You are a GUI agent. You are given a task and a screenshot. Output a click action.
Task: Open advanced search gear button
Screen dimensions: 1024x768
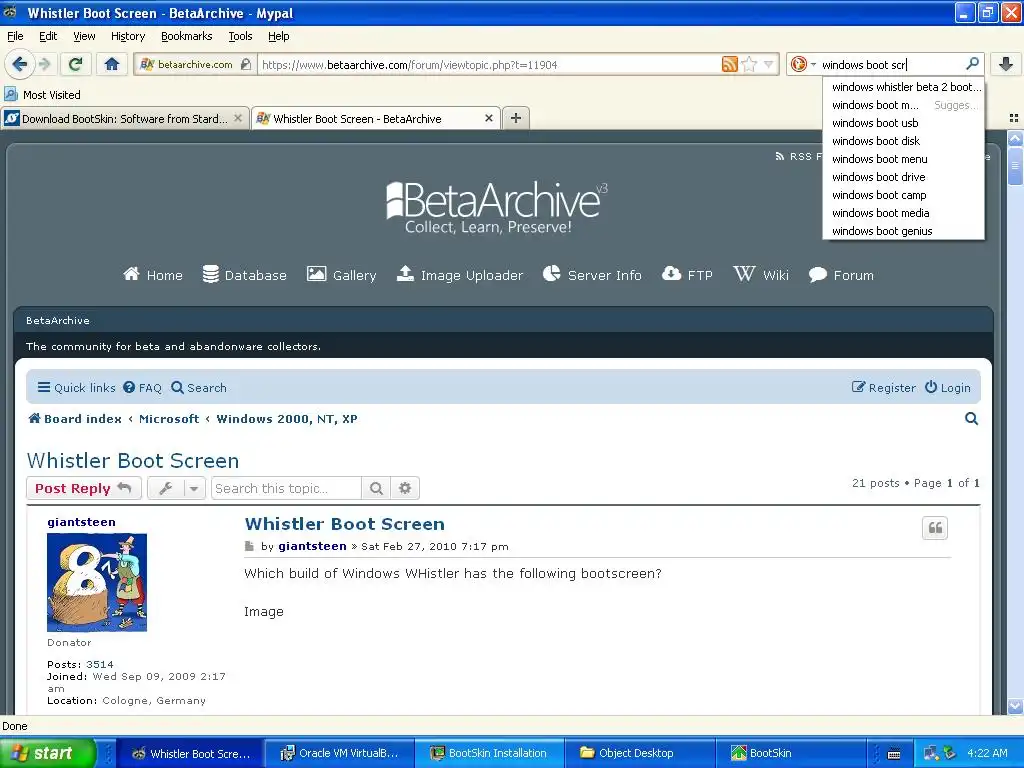(x=405, y=488)
